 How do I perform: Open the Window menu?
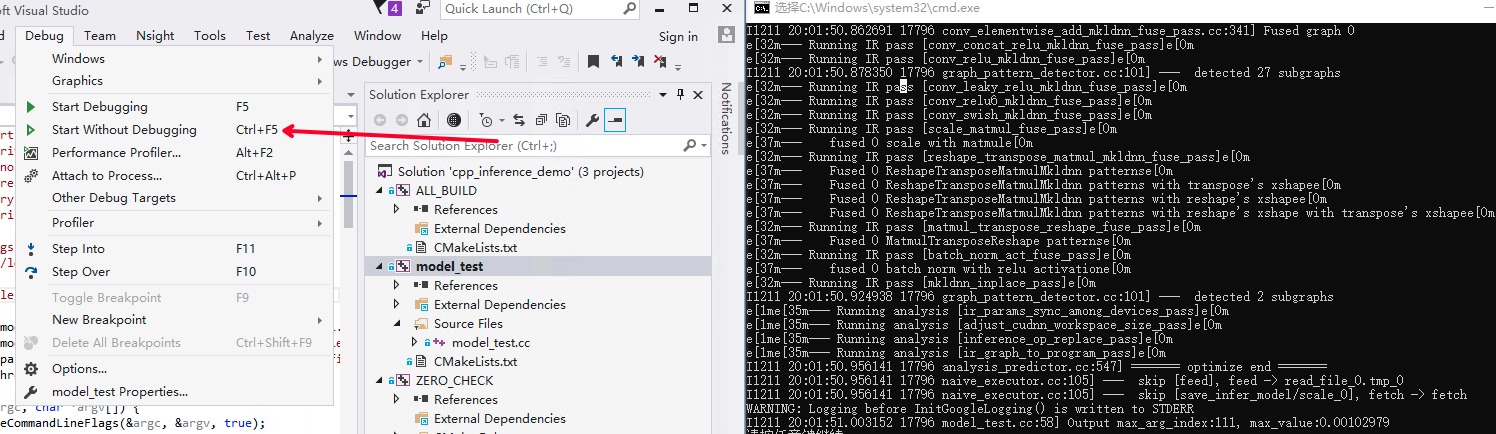[x=378, y=35]
